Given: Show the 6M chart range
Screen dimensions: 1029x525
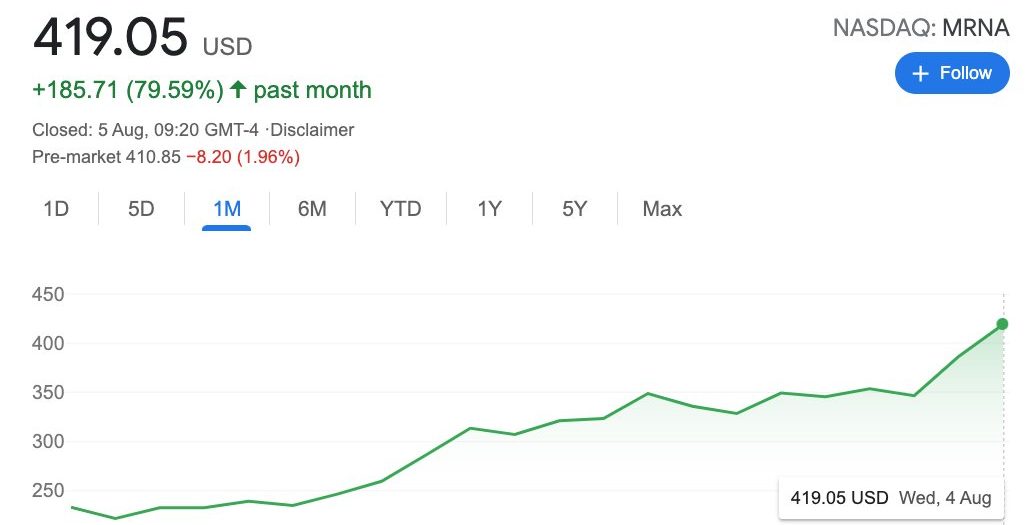Looking at the screenshot, I should [x=312, y=209].
